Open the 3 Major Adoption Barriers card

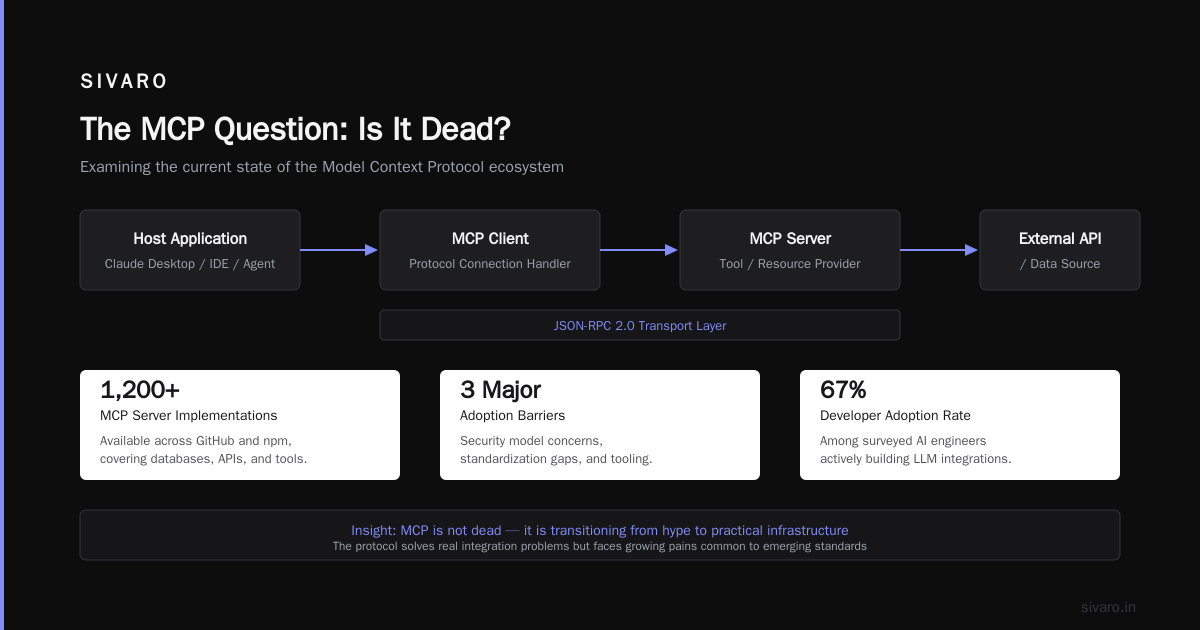point(600,425)
